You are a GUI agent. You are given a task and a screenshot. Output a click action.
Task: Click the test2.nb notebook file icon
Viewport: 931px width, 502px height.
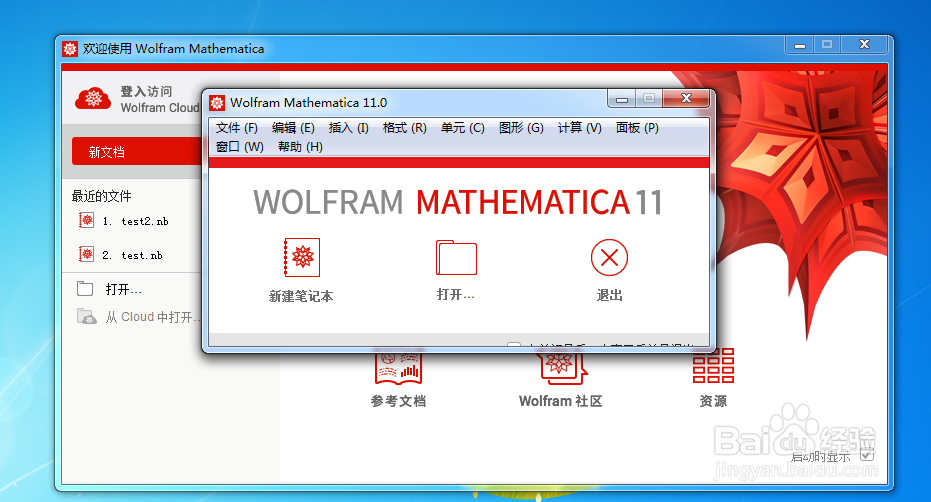tap(87, 220)
